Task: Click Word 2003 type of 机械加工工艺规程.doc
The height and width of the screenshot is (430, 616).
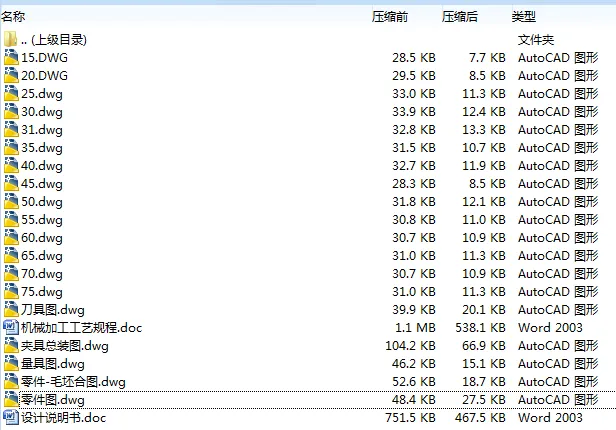Action: [550, 328]
